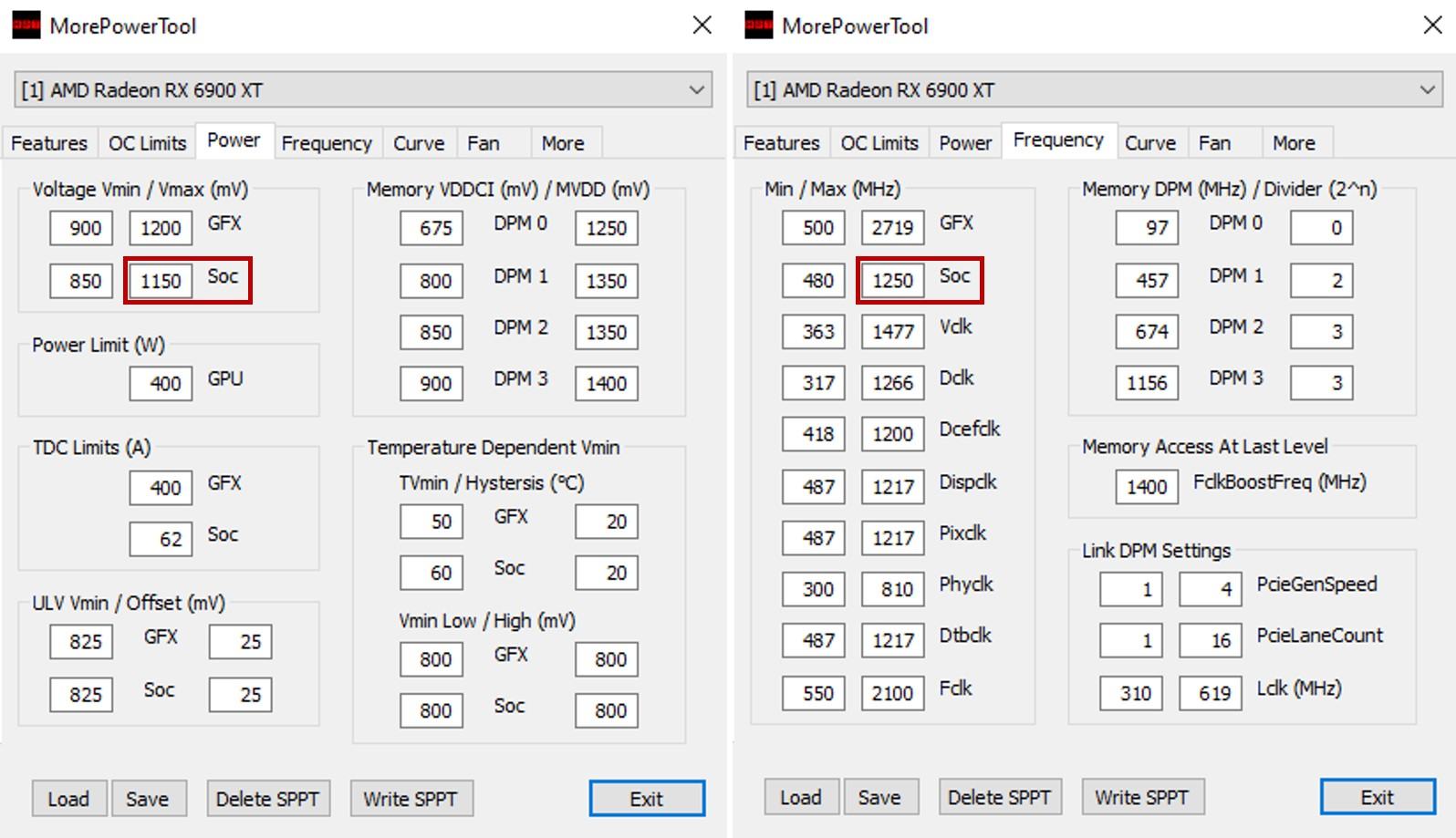The height and width of the screenshot is (838, 1456).
Task: Click Lclk max field 619
Action: click(x=1211, y=694)
